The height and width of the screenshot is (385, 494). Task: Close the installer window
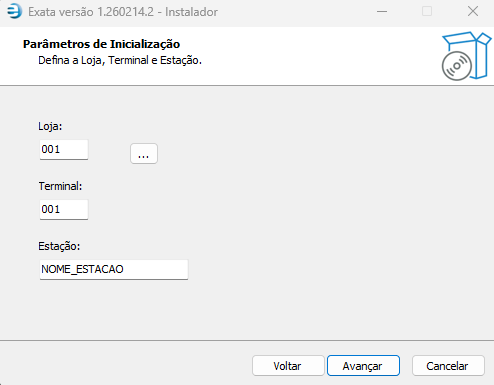coord(473,12)
